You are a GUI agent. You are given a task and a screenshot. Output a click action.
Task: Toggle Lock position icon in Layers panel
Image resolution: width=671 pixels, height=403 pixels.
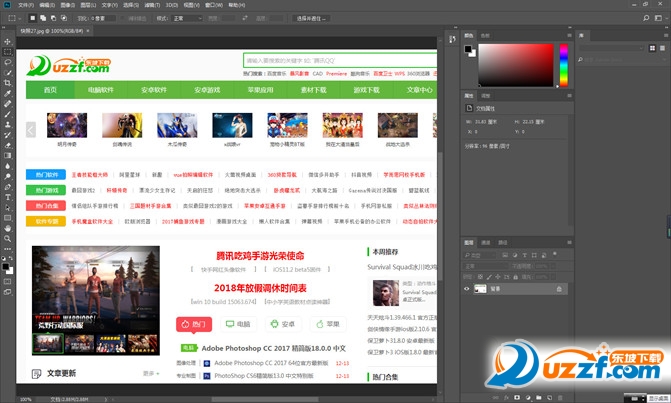pyautogui.click(x=498, y=277)
